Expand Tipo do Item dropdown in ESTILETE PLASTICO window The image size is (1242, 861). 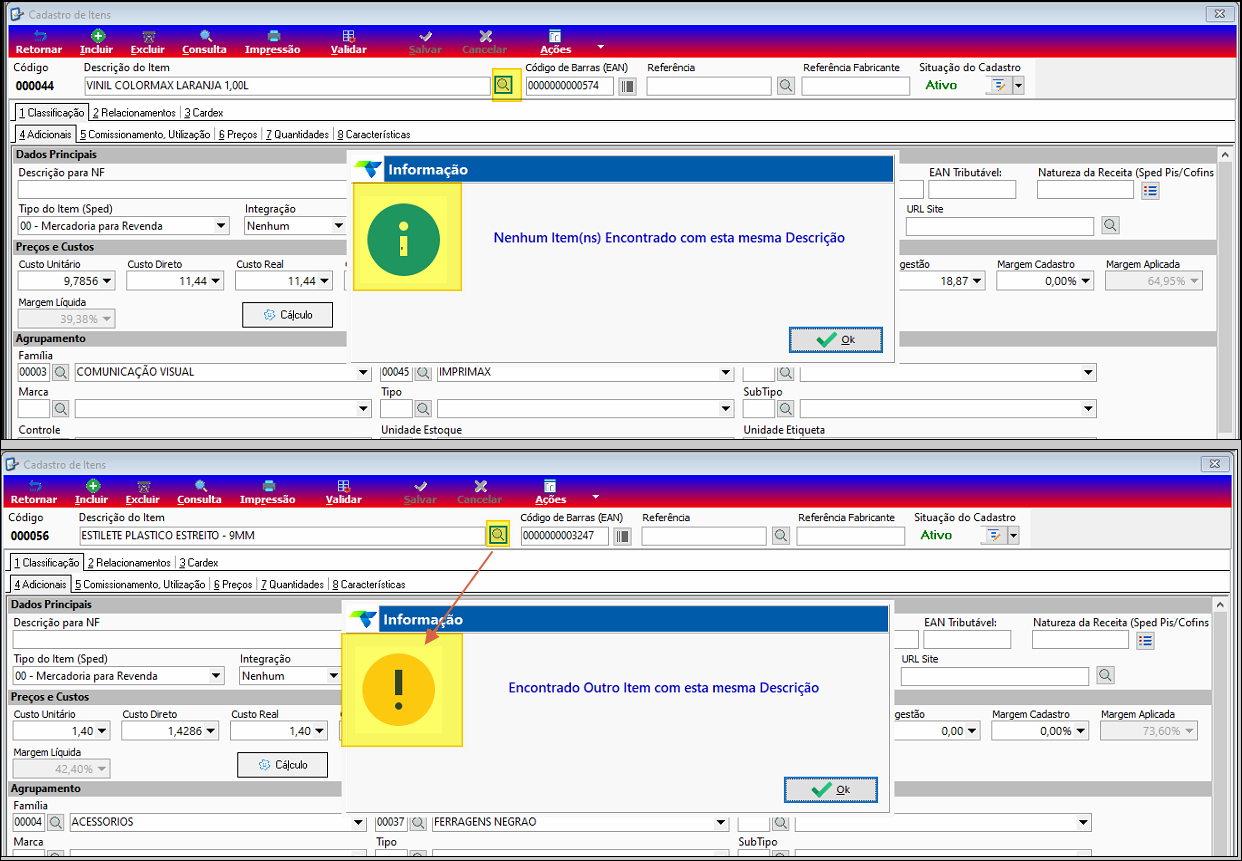216,676
